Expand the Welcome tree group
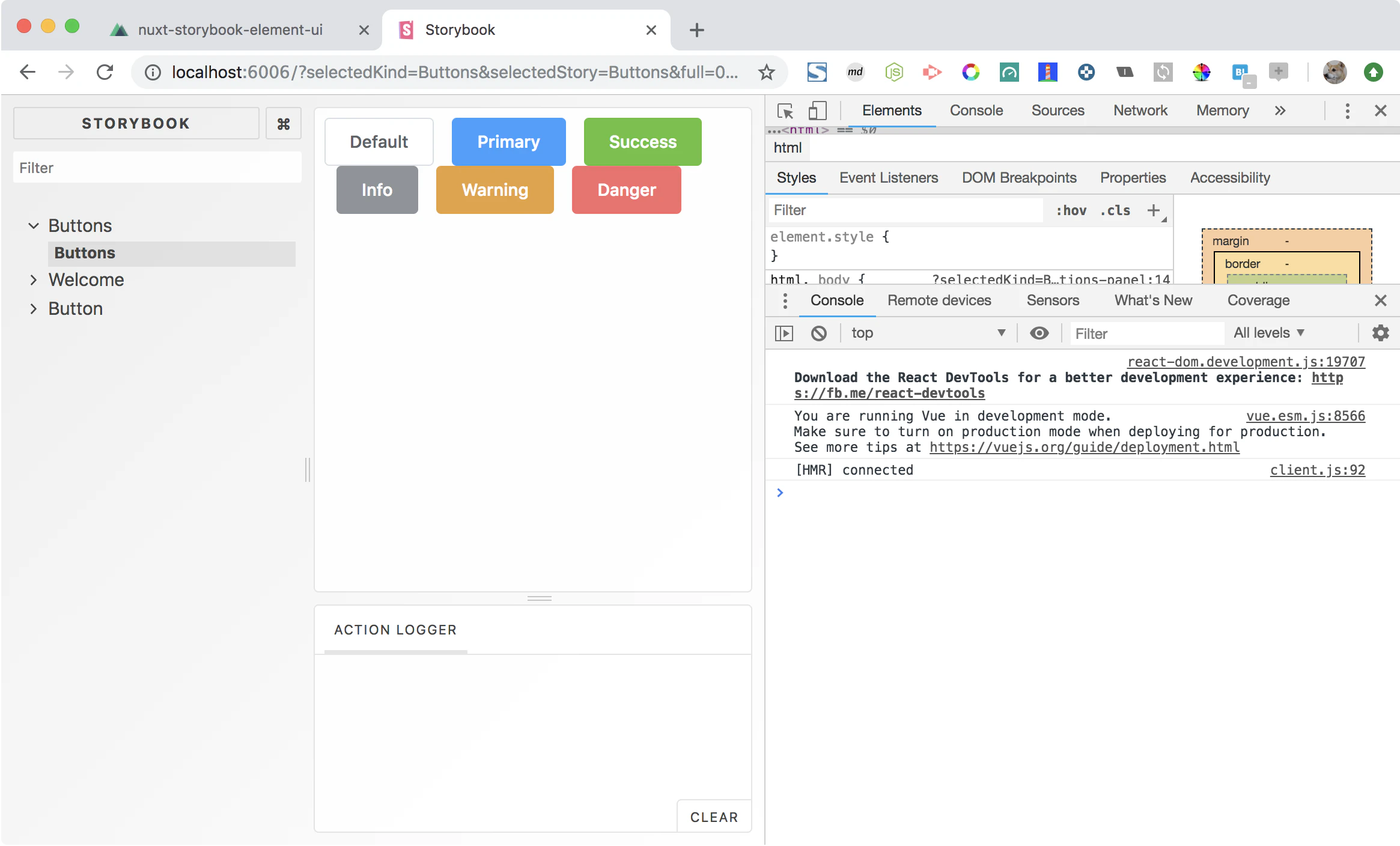 coord(34,280)
